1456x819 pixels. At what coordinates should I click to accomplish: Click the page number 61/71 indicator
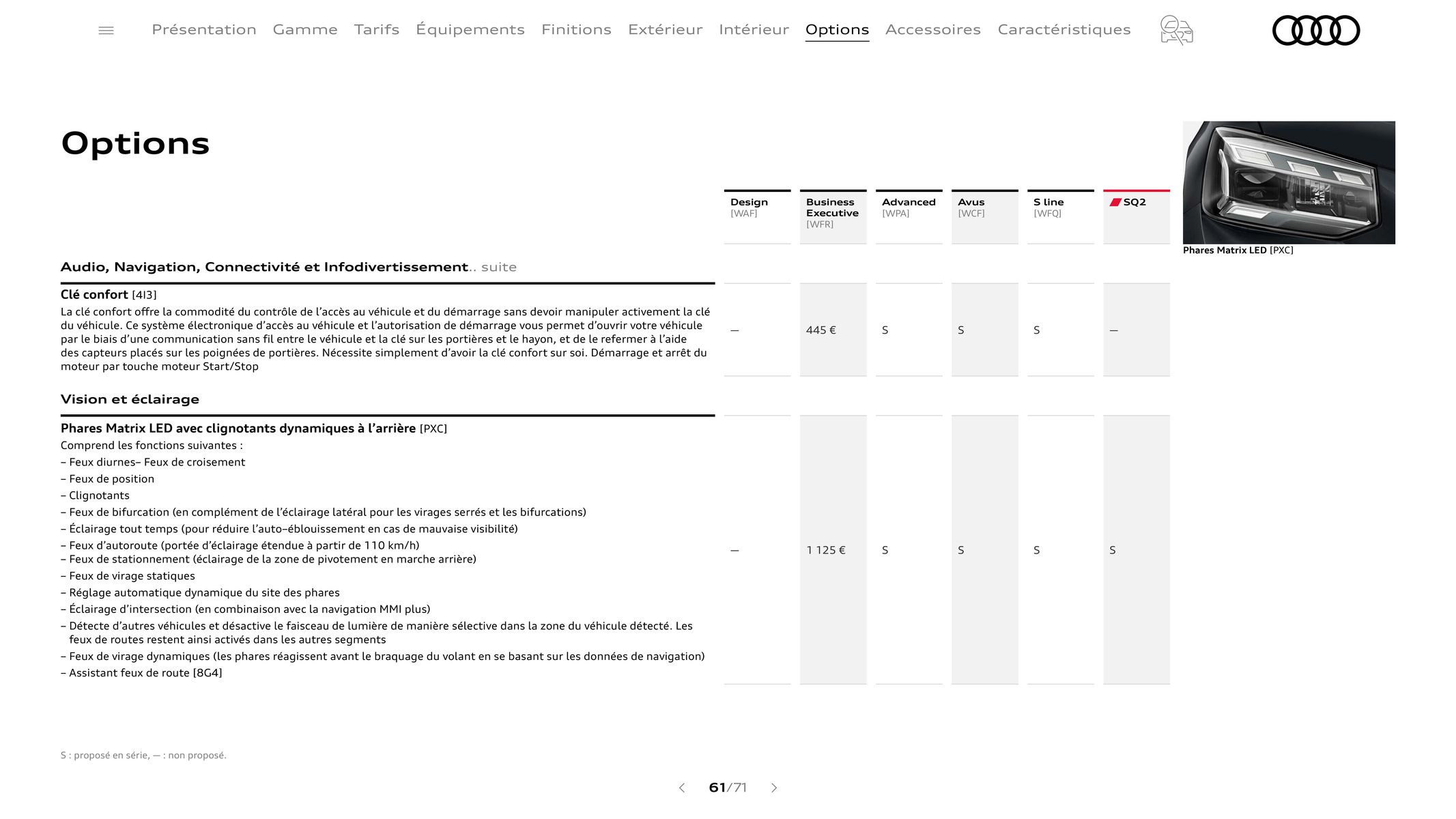tap(728, 788)
